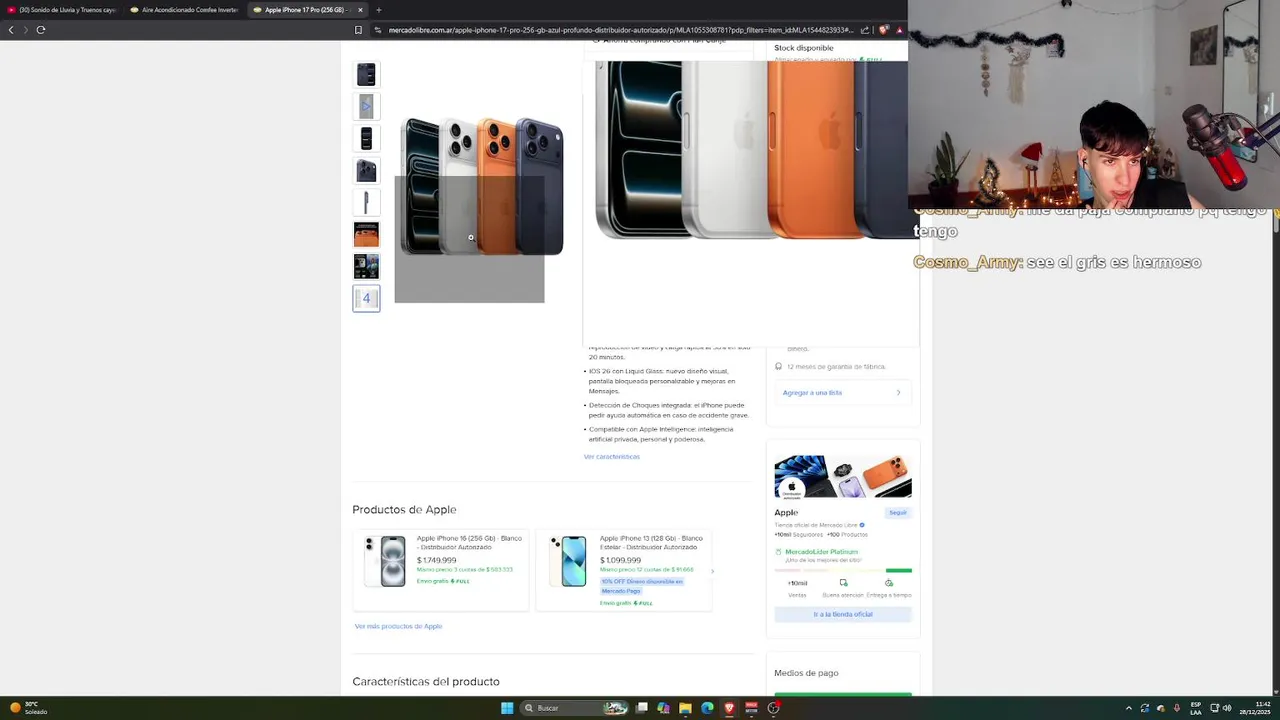Click the '+10mil Ventas' stat

click(797, 588)
